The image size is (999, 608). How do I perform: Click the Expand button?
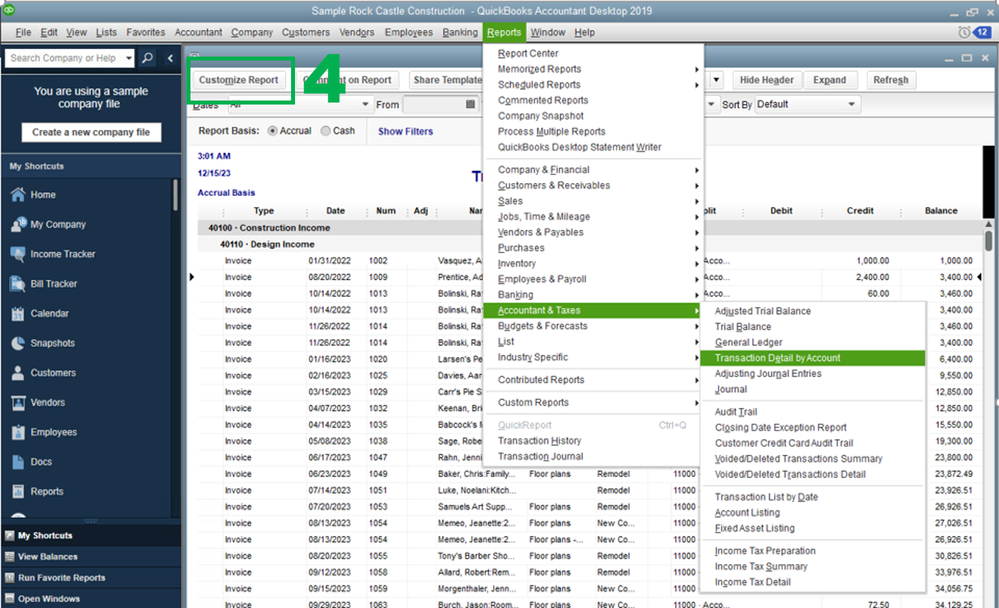pyautogui.click(x=830, y=80)
